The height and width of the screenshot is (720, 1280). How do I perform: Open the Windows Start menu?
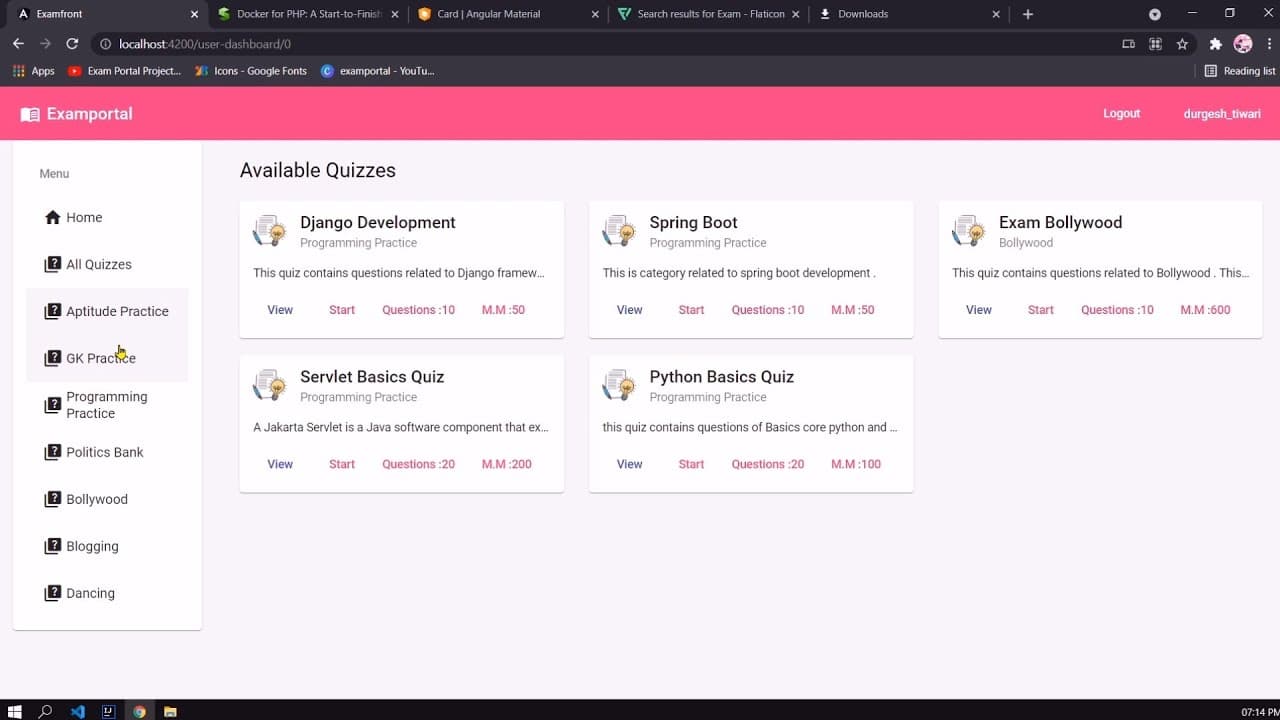(x=15, y=712)
